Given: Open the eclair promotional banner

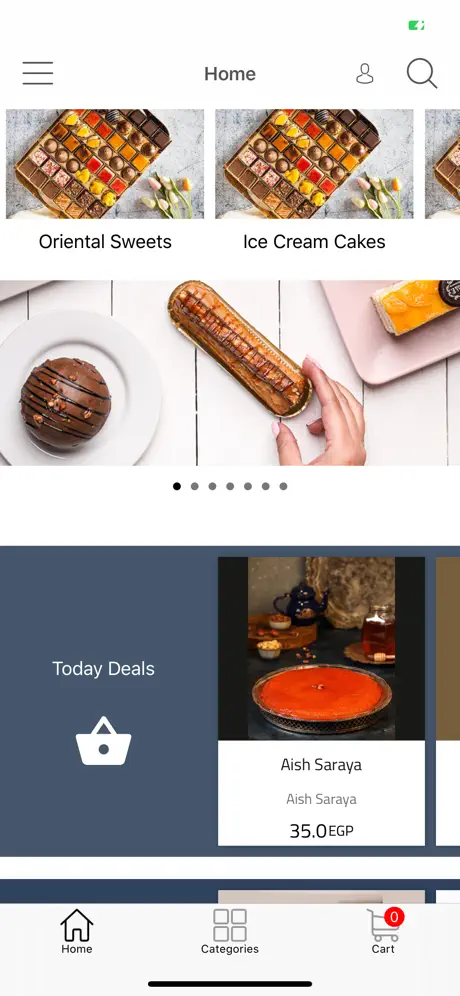Looking at the screenshot, I should point(230,373).
